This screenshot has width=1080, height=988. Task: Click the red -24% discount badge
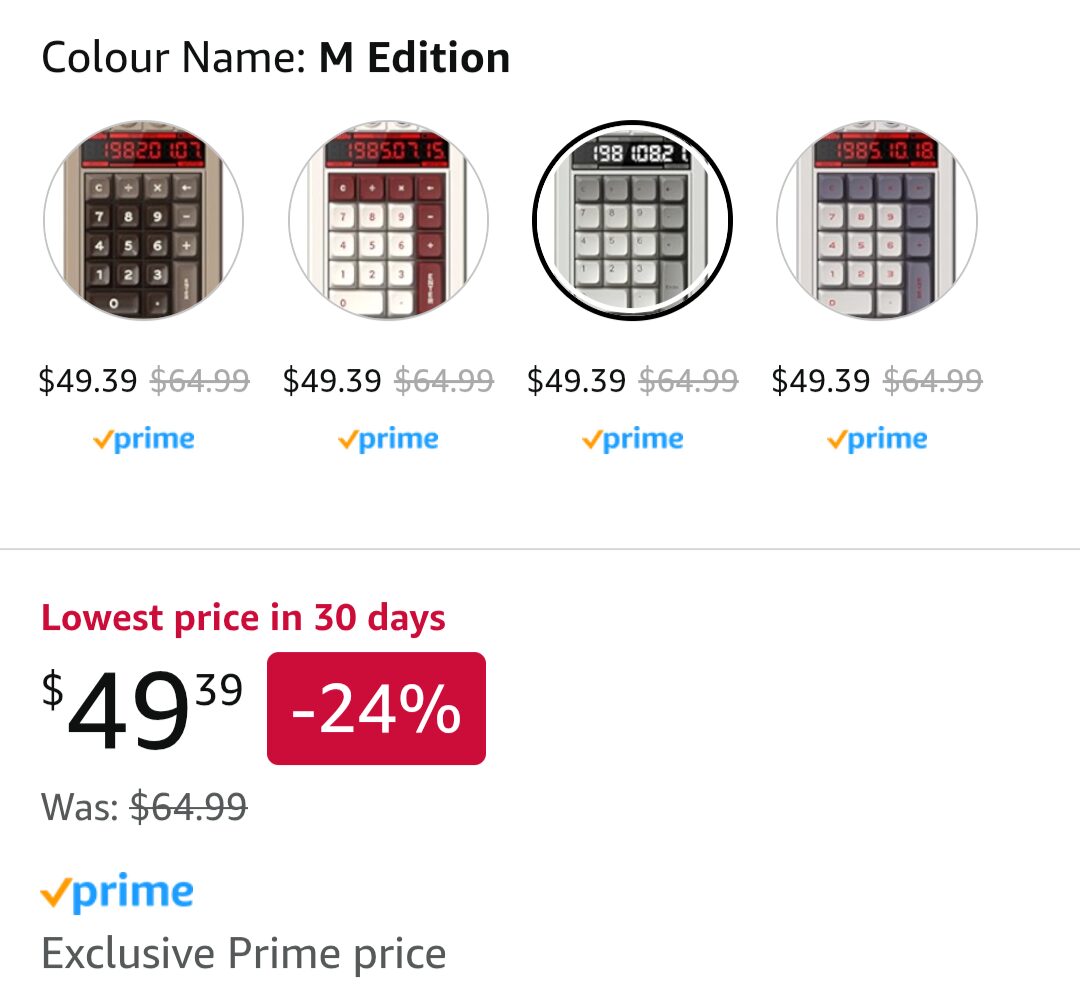pos(375,708)
